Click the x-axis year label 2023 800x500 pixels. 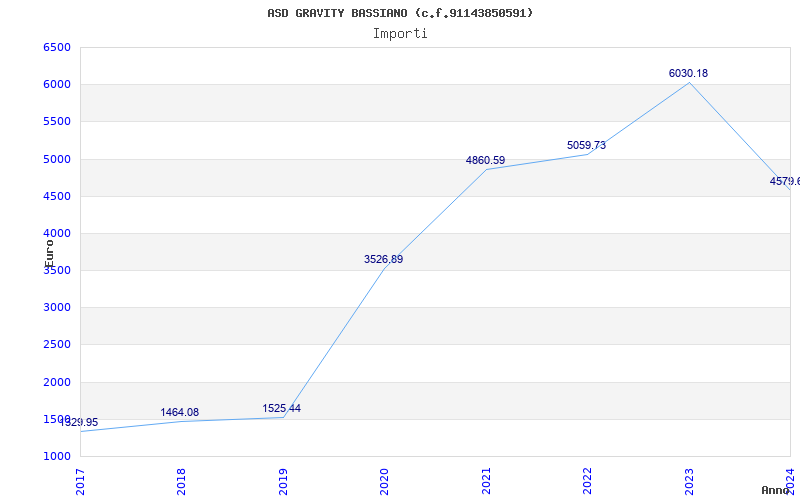point(689,481)
